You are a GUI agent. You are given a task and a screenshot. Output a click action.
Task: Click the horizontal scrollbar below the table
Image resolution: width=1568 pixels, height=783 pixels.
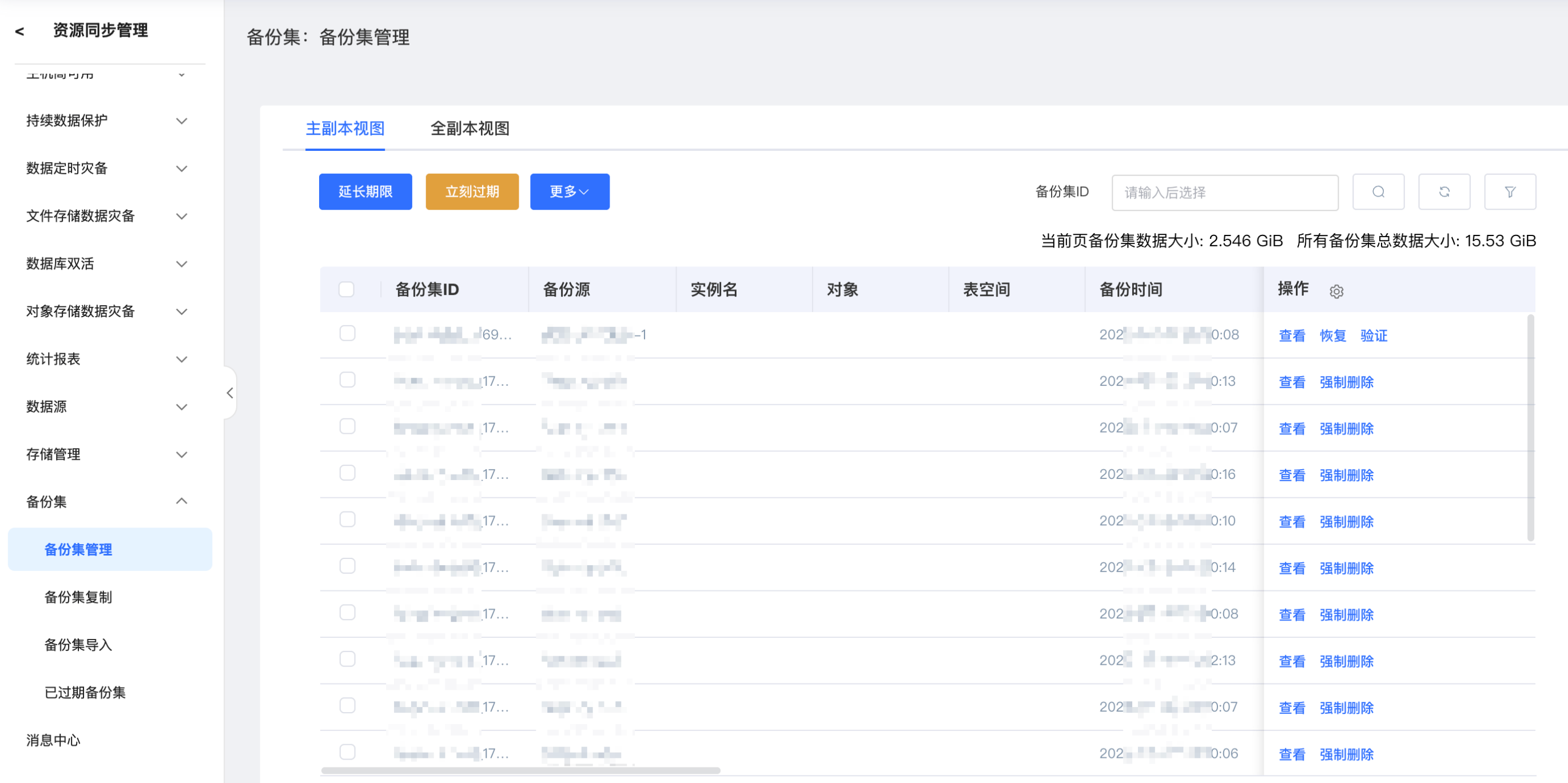pyautogui.click(x=520, y=771)
